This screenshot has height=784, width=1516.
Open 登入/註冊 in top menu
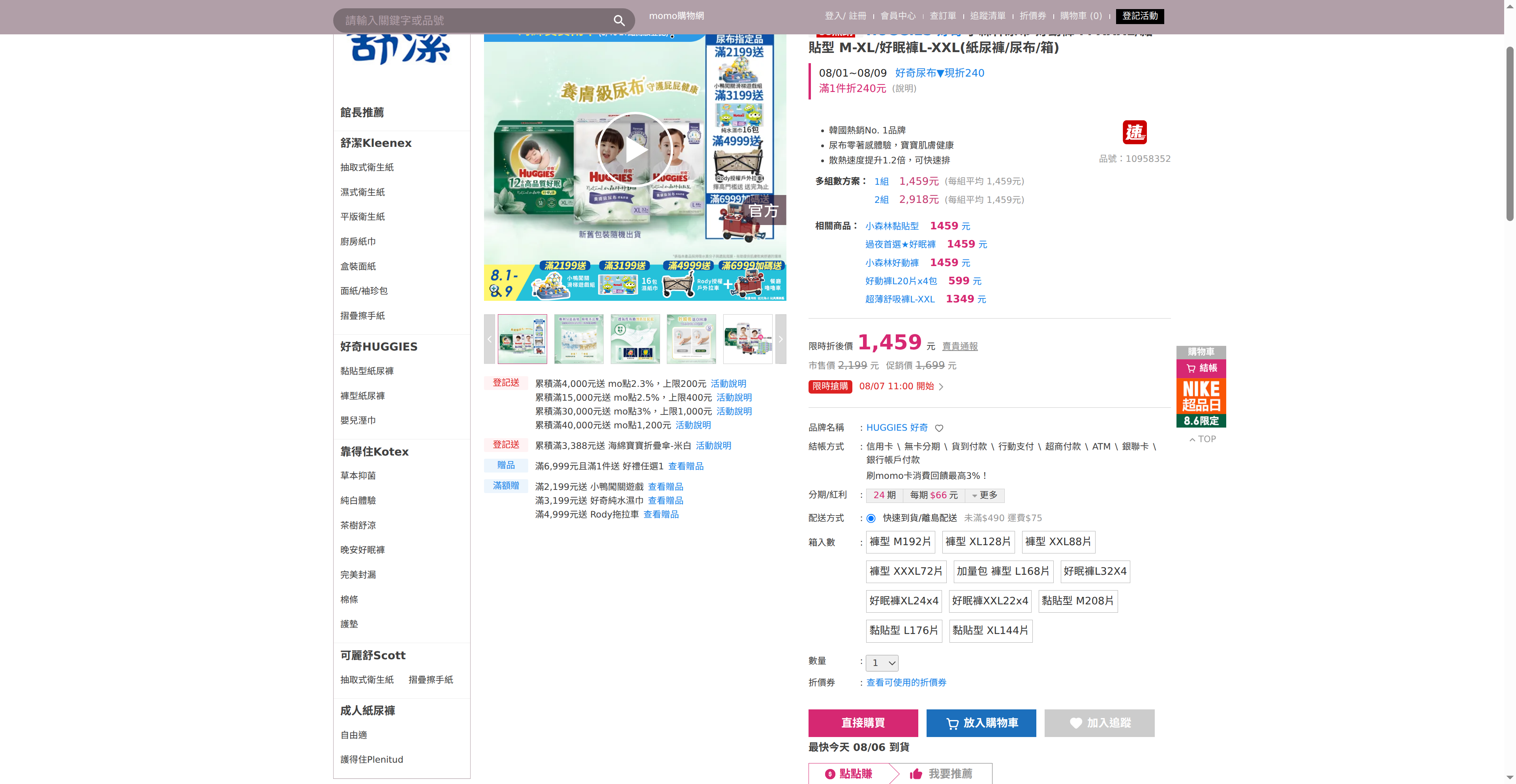(x=845, y=16)
